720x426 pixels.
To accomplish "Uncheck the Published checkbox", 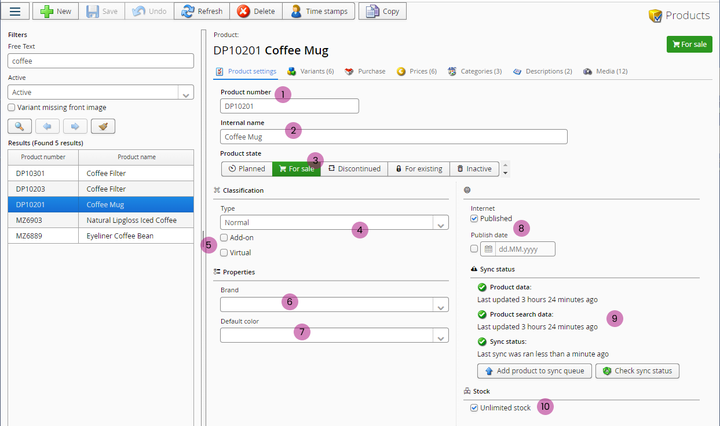I will tap(475, 218).
